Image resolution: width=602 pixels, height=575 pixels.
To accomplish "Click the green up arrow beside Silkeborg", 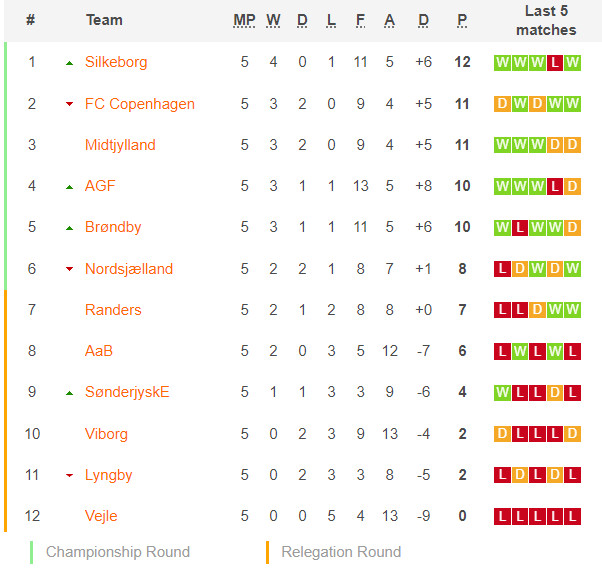I will tap(69, 63).
